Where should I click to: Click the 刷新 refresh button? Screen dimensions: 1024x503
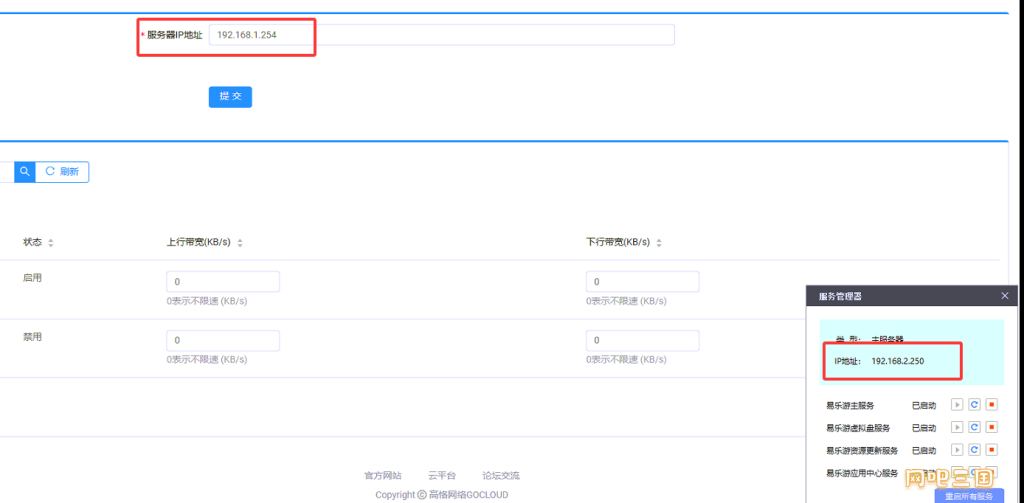click(x=62, y=172)
